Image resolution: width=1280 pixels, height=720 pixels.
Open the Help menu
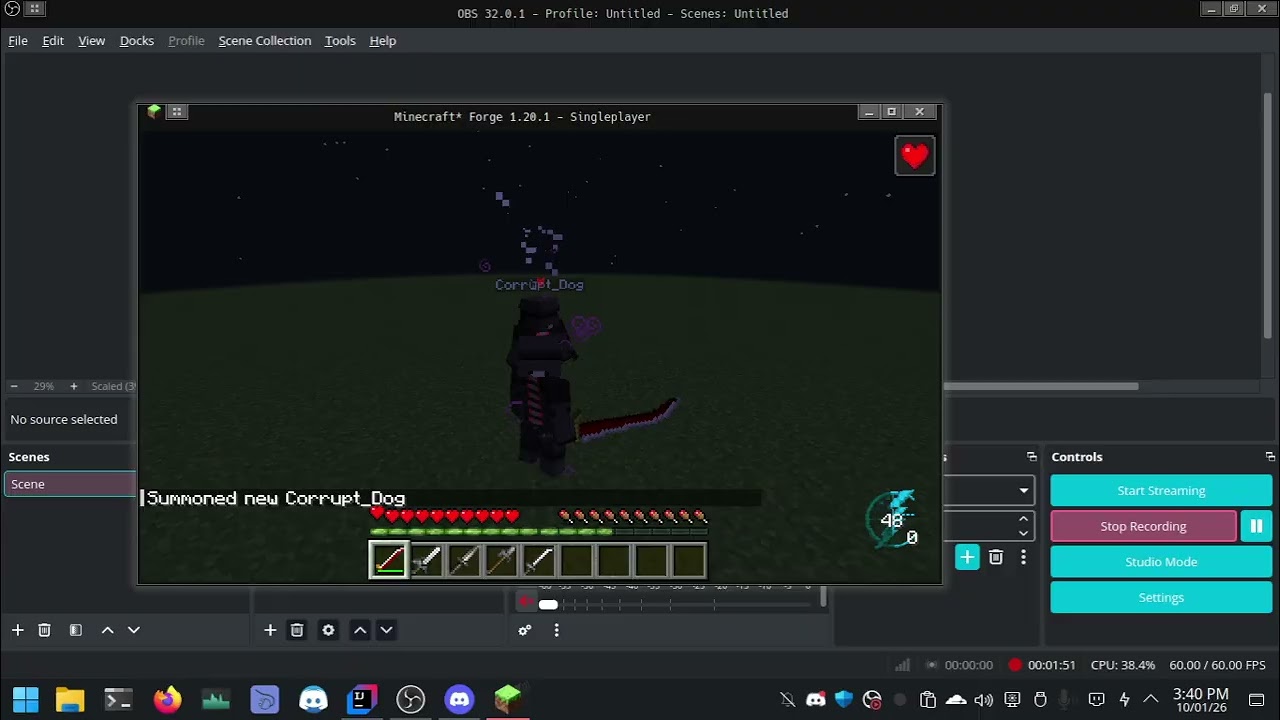click(383, 41)
